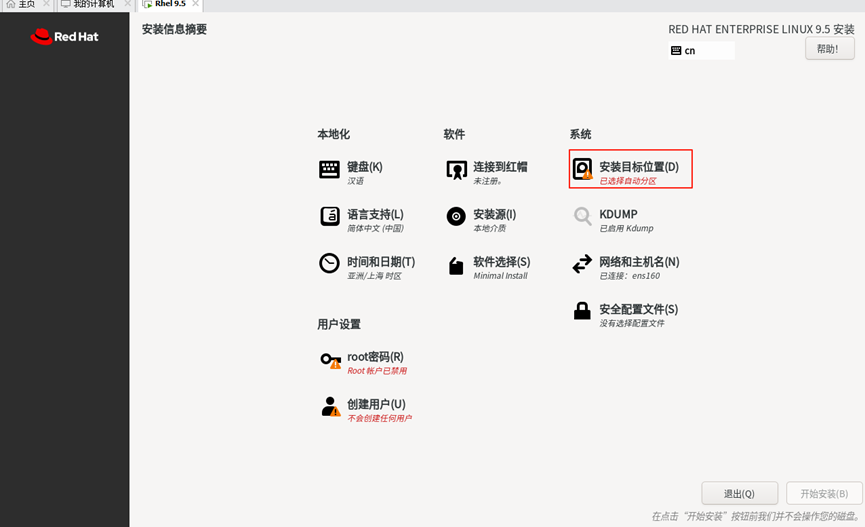Click the 安装信息摘要 page title
Viewport: 865px width, 527px height.
point(174,29)
